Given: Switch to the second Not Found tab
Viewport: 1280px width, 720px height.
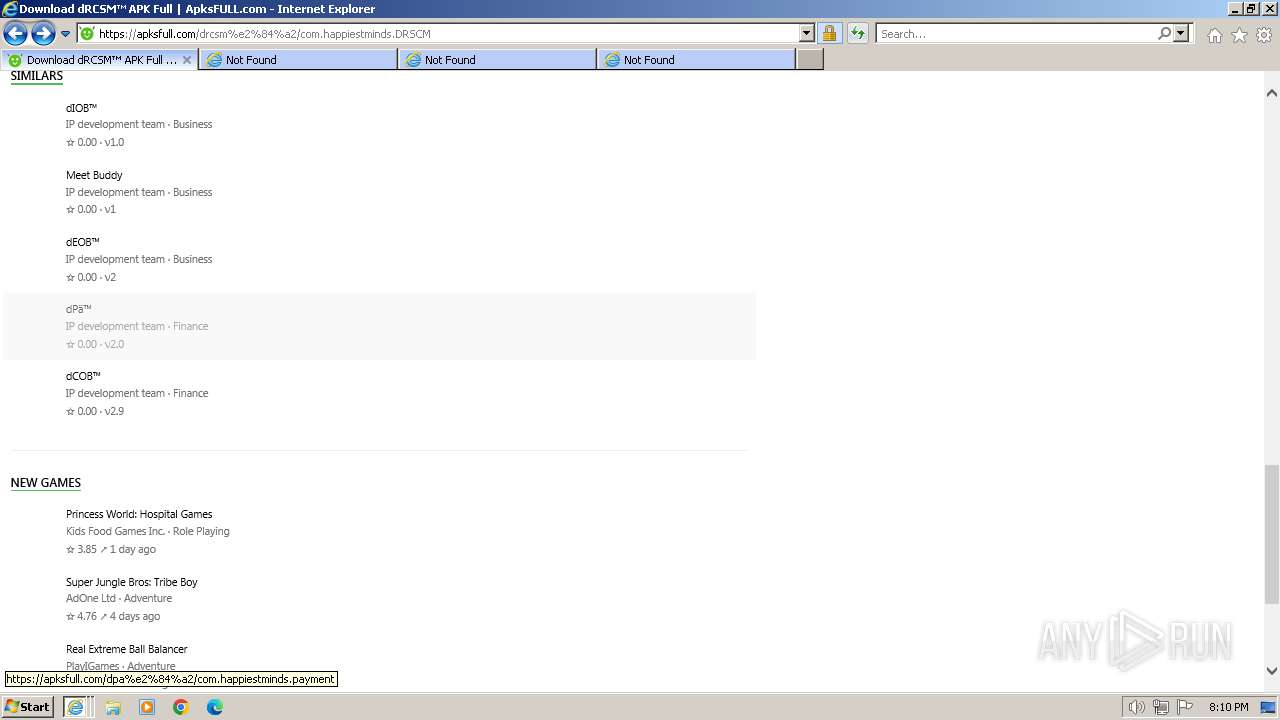Looking at the screenshot, I should click(497, 60).
